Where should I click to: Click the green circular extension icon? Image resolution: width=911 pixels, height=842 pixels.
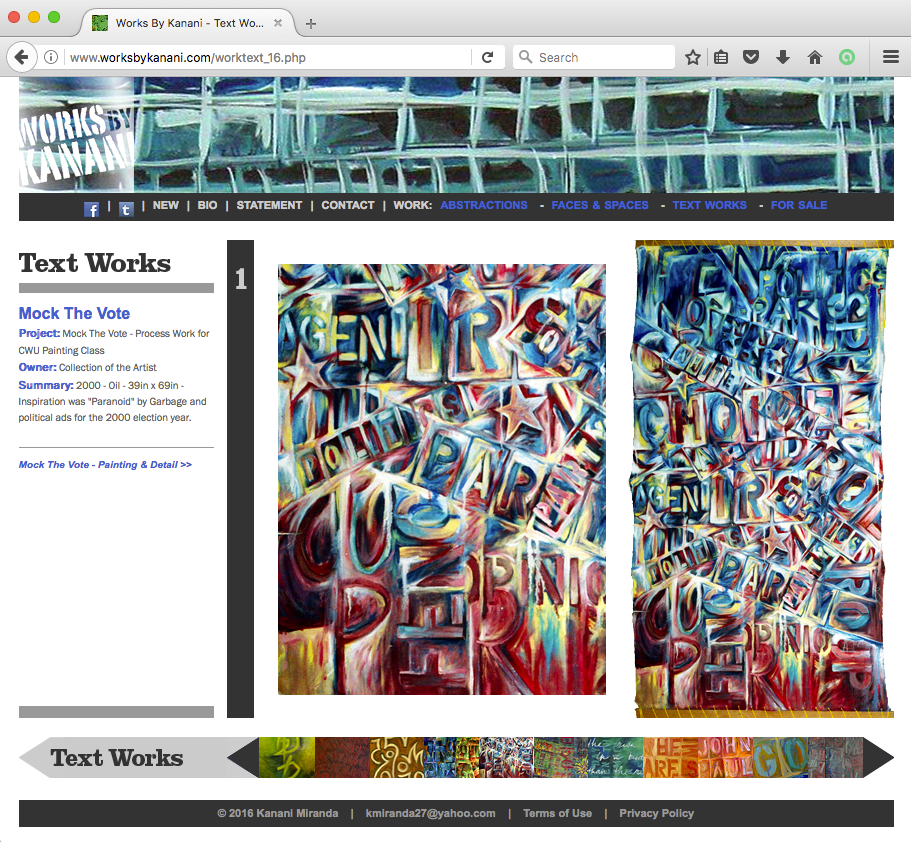pos(847,57)
